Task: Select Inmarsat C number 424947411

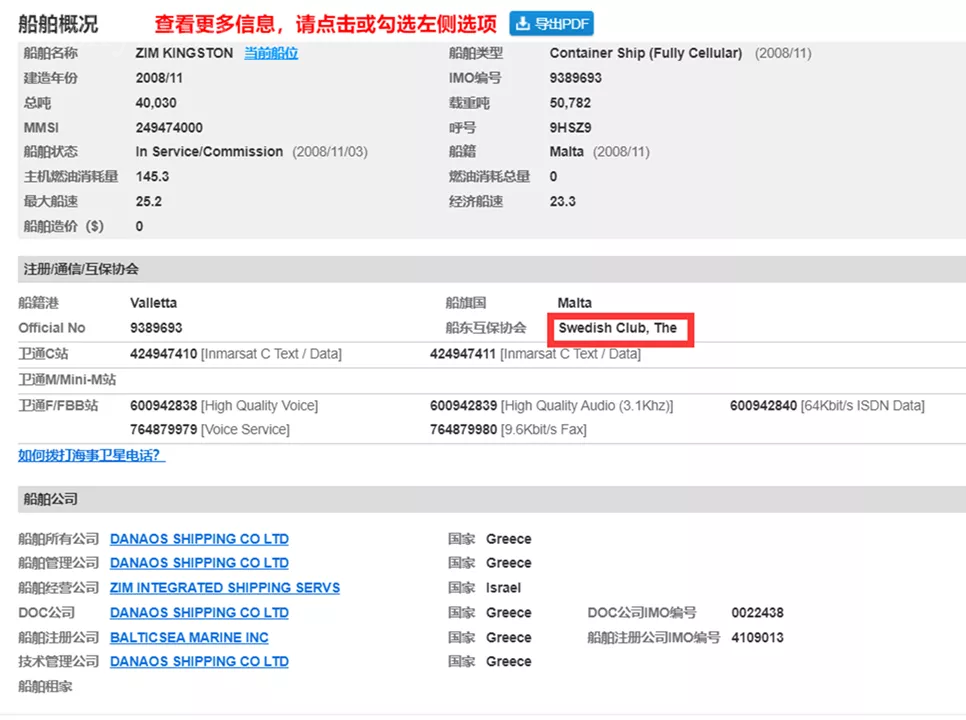Action: pos(463,354)
